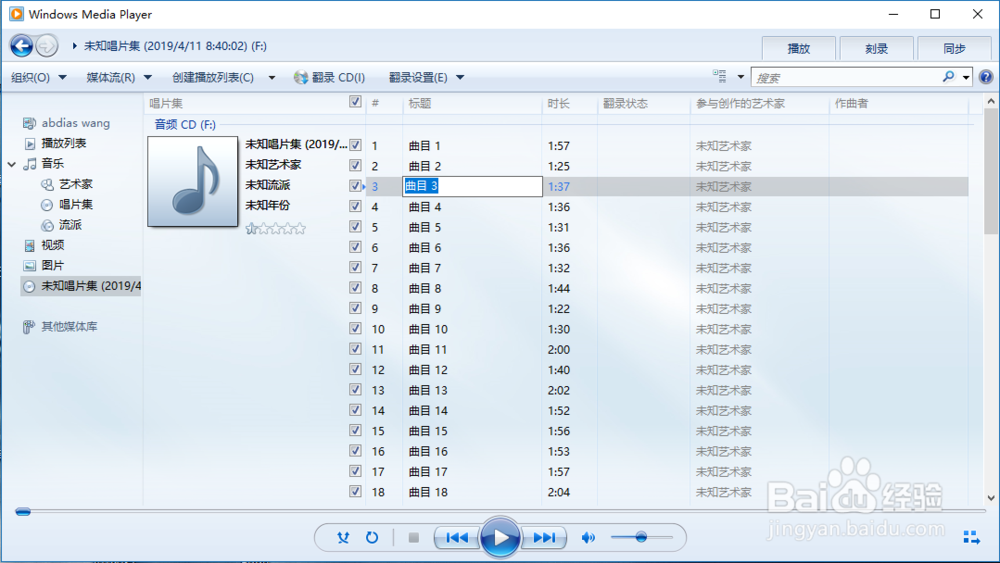
Task: Uncheck the checkbox for 曲目 2
Action: pyautogui.click(x=355, y=165)
